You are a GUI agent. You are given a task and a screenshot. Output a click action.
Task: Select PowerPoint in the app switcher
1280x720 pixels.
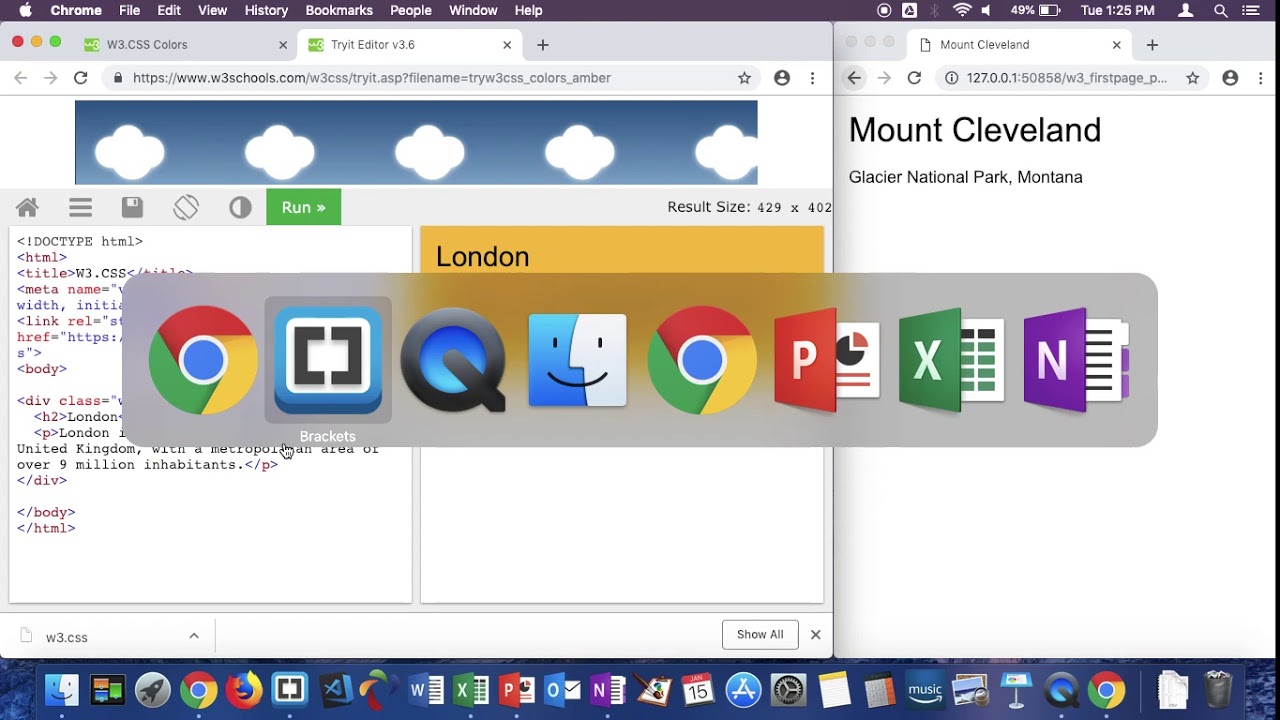tap(827, 360)
